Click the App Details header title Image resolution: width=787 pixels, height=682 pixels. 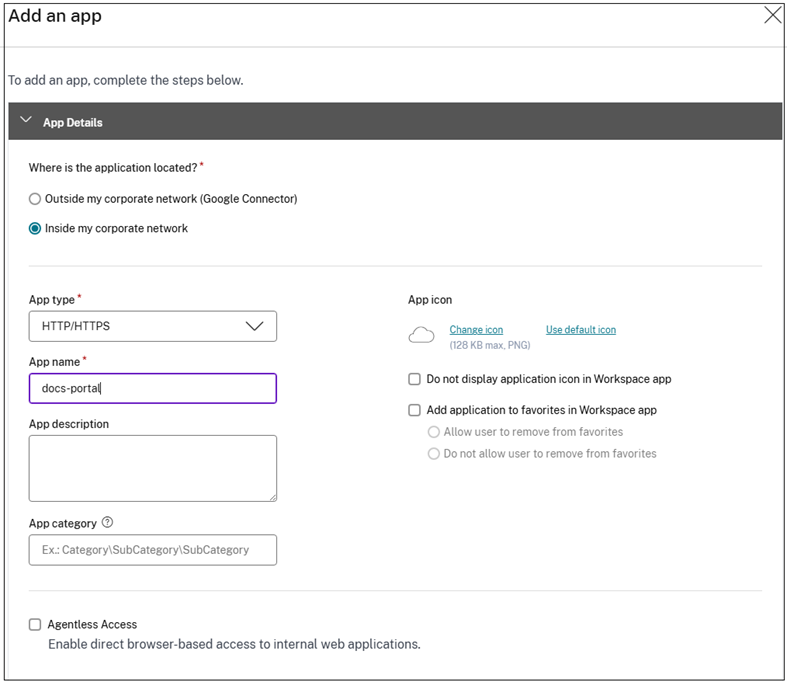pyautogui.click(x=73, y=122)
